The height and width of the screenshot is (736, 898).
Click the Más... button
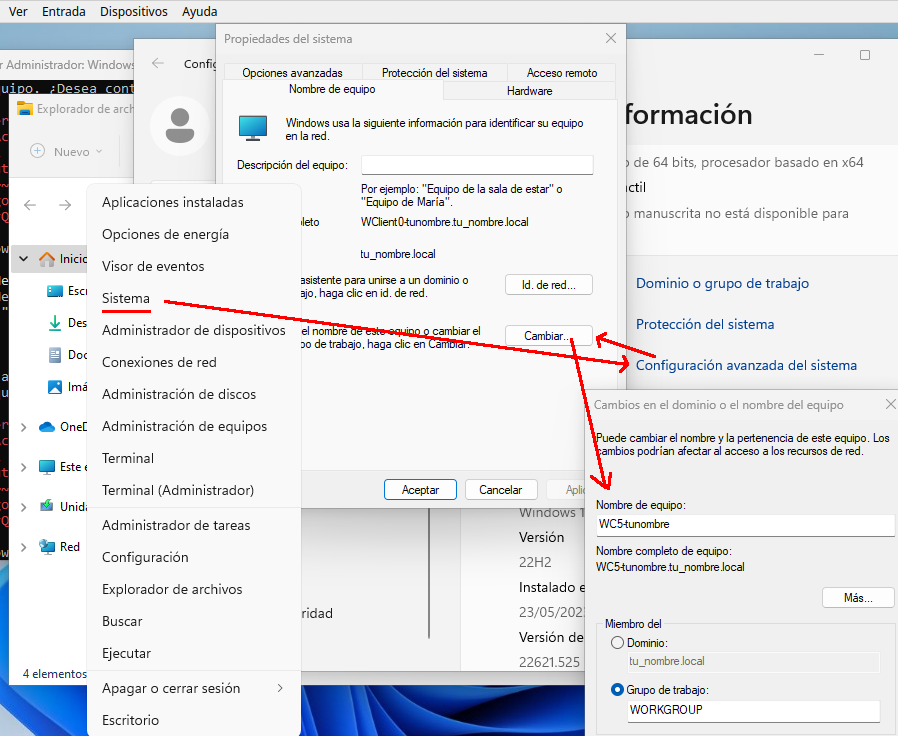tap(857, 598)
